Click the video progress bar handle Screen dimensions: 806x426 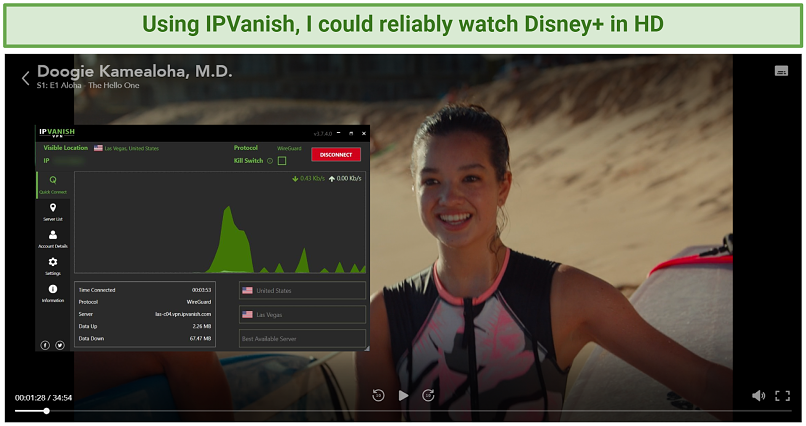pos(47,411)
